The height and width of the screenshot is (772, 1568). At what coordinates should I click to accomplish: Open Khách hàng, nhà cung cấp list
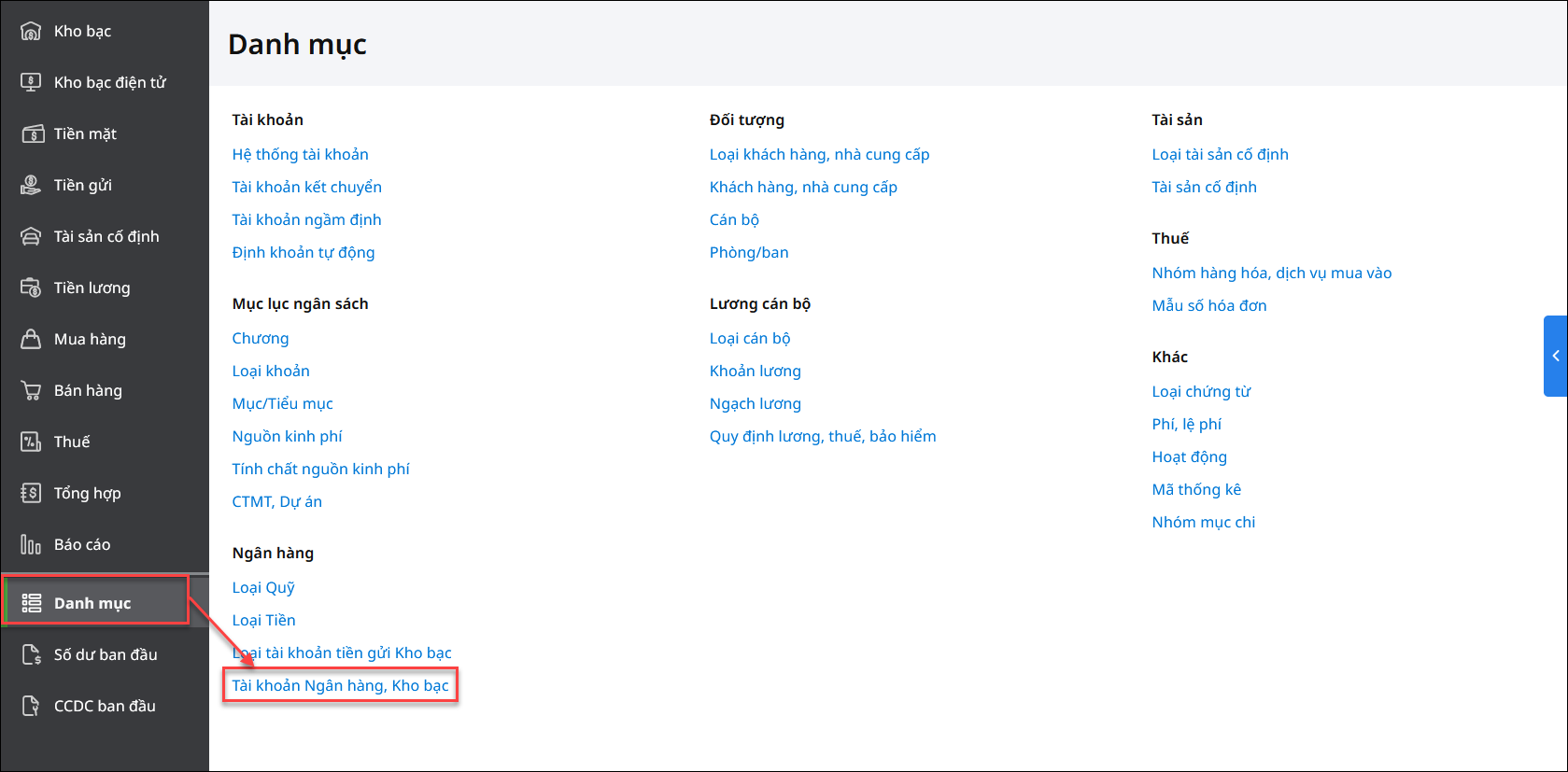[803, 187]
